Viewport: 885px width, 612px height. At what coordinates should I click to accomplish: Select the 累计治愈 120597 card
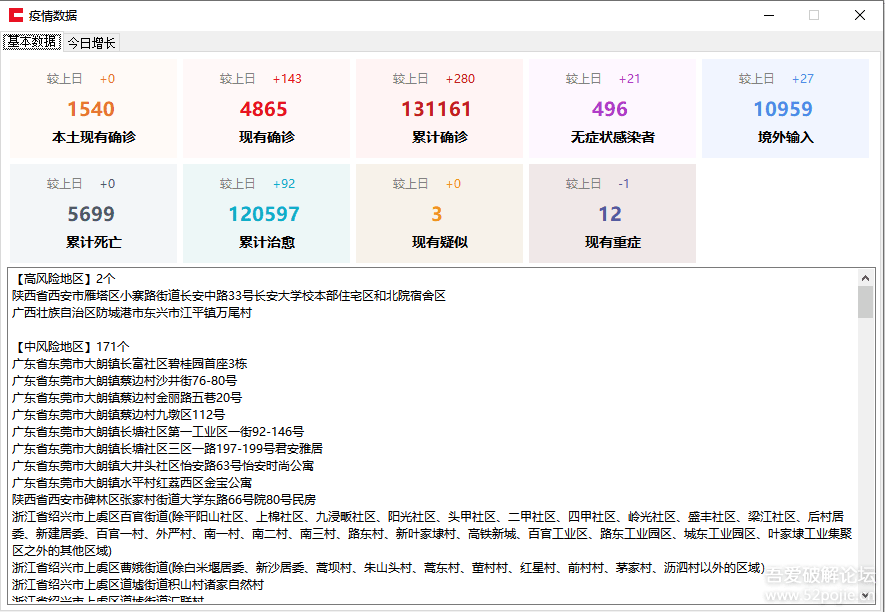(266, 213)
